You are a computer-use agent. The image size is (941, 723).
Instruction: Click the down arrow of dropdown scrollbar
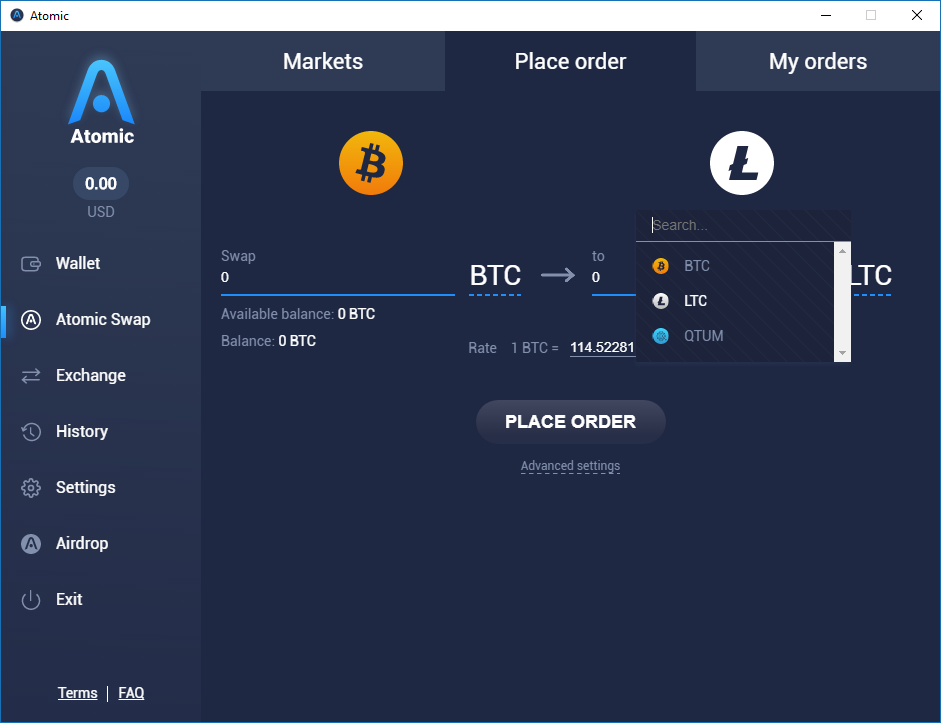pyautogui.click(x=843, y=353)
